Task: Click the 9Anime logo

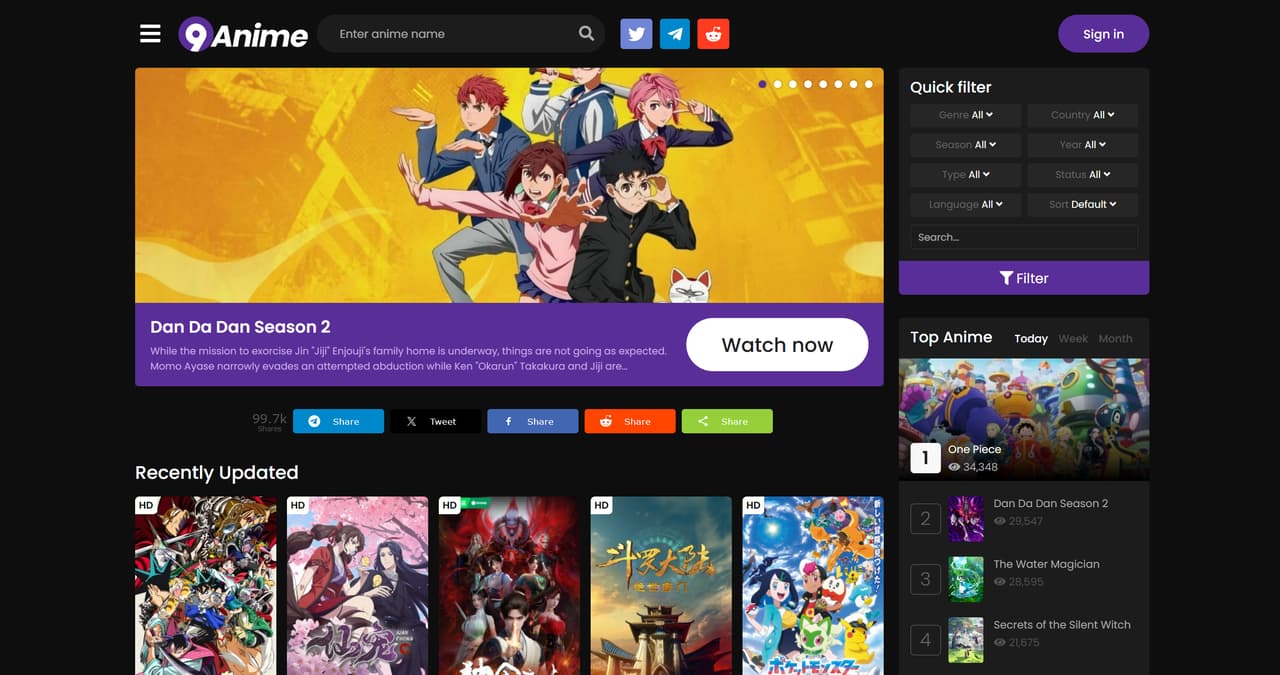Action: (243, 34)
